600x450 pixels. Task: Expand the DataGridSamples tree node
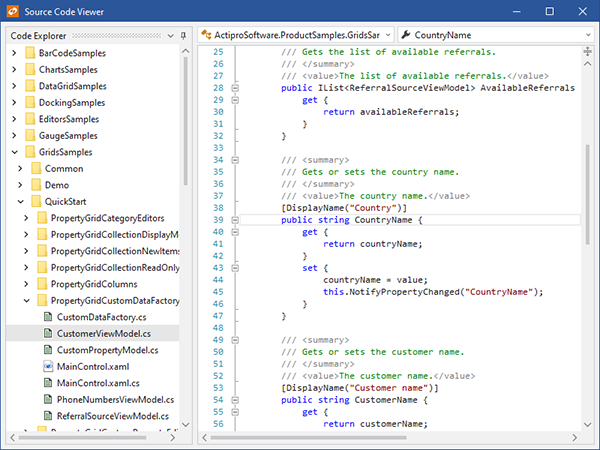pyautogui.click(x=14, y=86)
